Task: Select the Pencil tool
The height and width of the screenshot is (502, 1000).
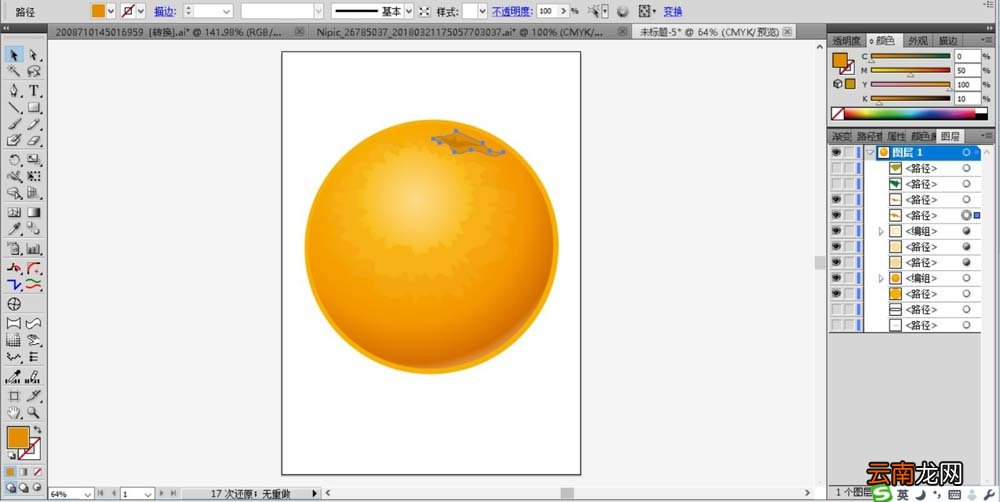Action: [34, 124]
